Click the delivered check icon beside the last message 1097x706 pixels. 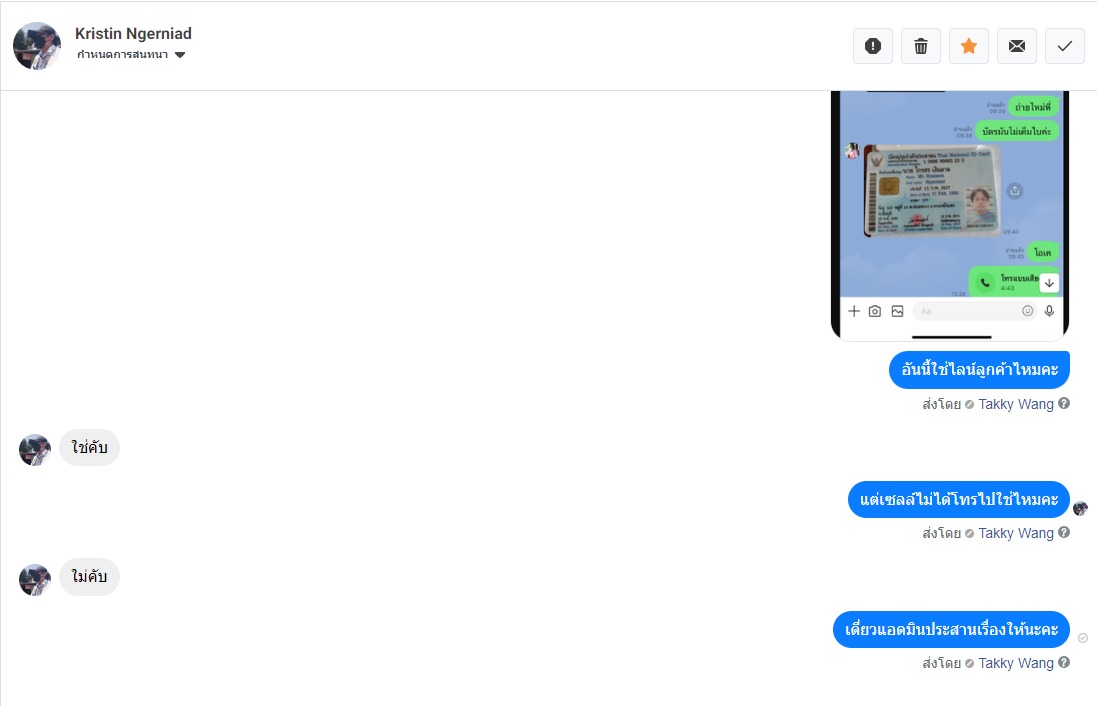[x=1082, y=637]
